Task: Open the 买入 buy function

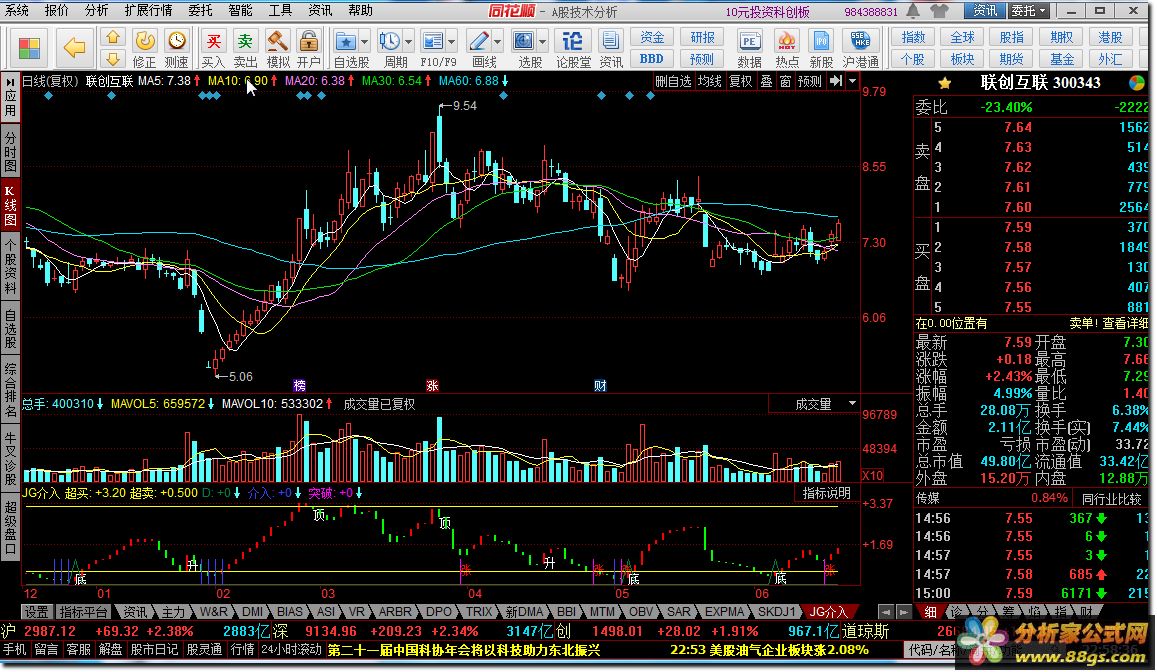Action: coord(213,49)
